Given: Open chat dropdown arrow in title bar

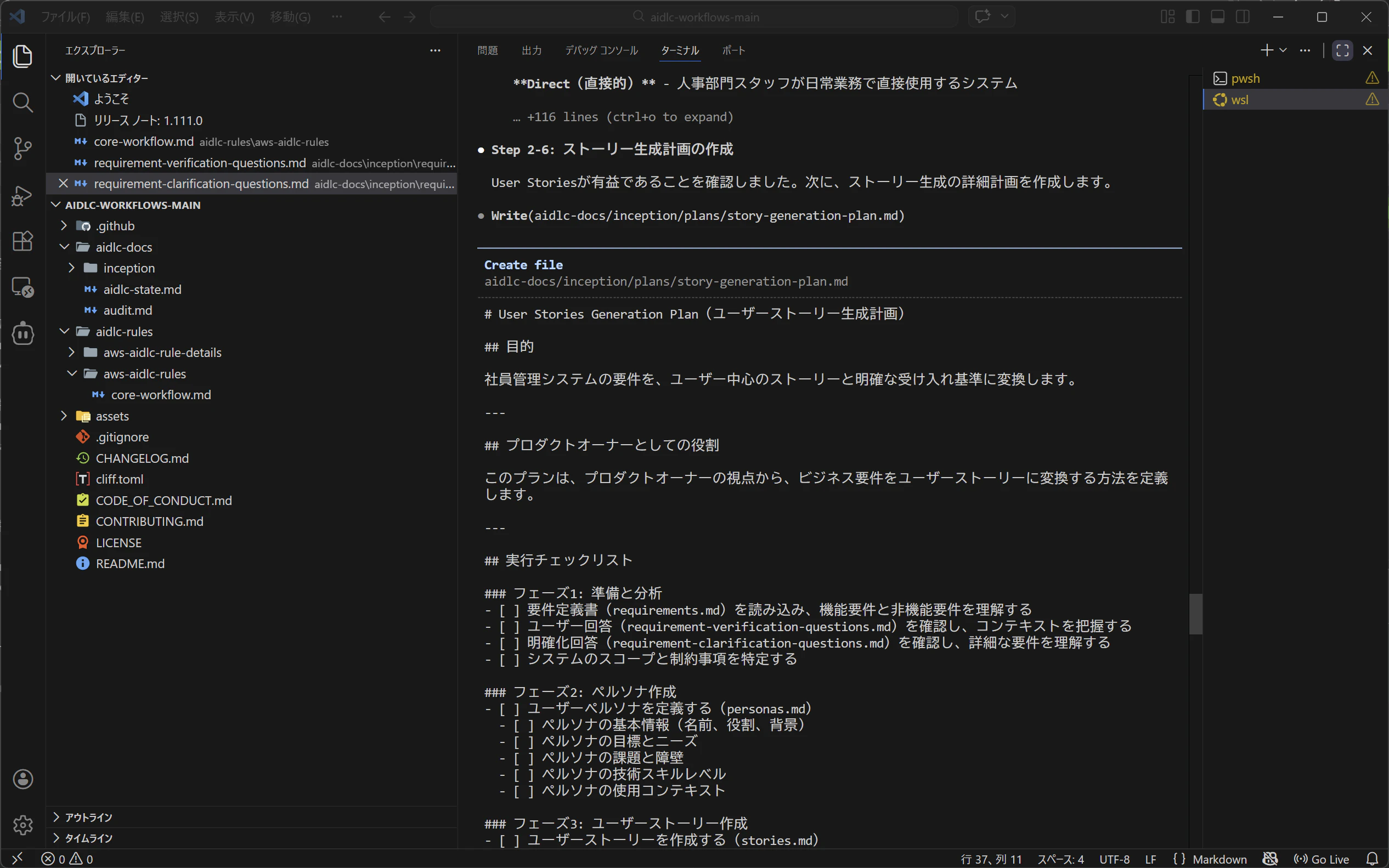Looking at the screenshot, I should click(1004, 16).
